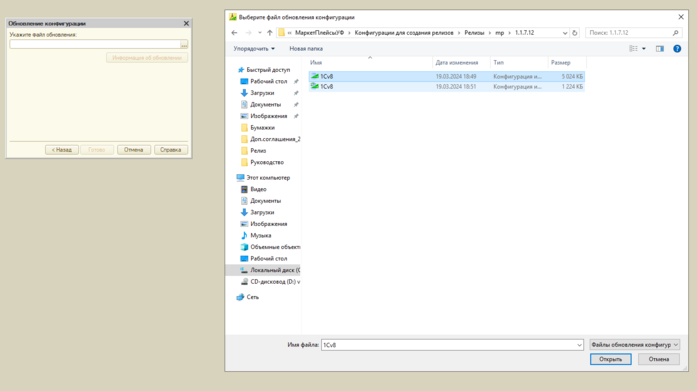Viewport: 697px width, 391px height.
Task: Click МаркетПлейсыУФ in the address path
Action: [319, 33]
